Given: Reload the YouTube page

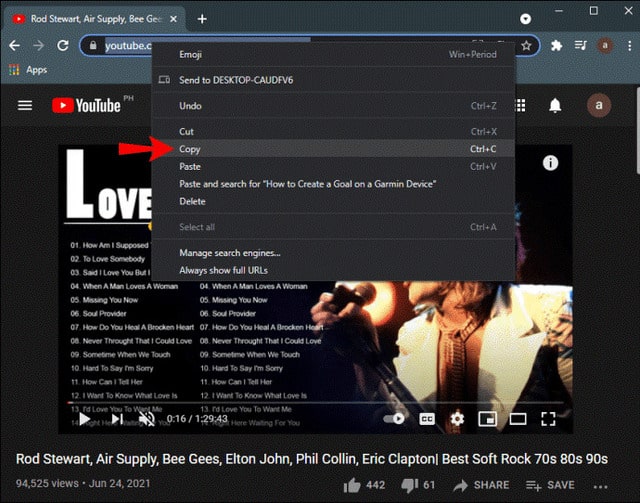Looking at the screenshot, I should tap(62, 46).
